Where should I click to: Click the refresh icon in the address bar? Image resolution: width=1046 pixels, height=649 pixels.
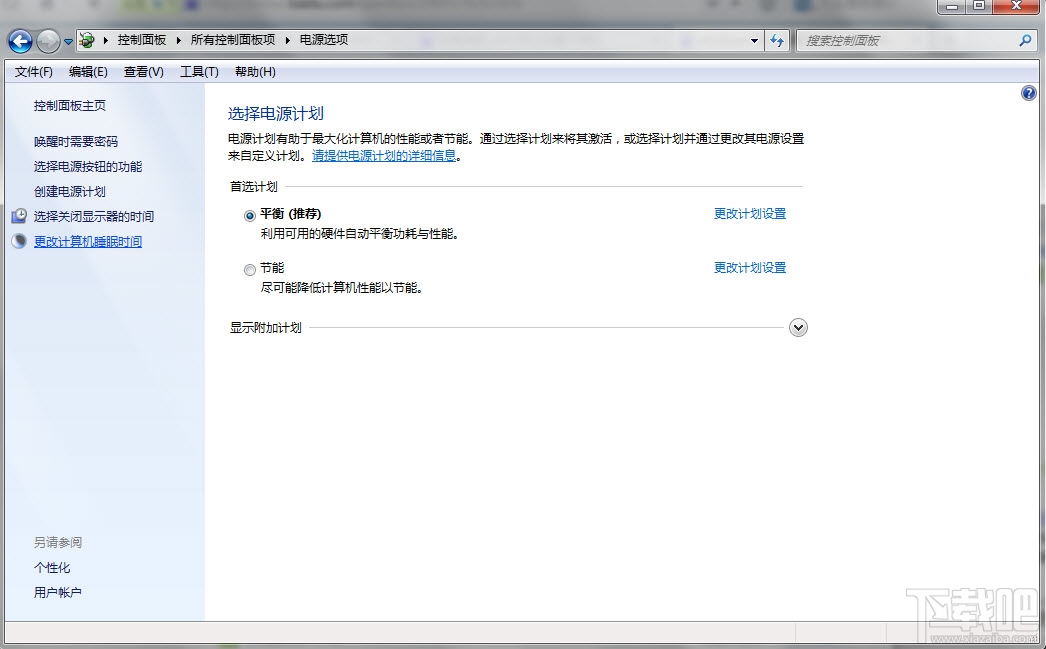(x=777, y=40)
